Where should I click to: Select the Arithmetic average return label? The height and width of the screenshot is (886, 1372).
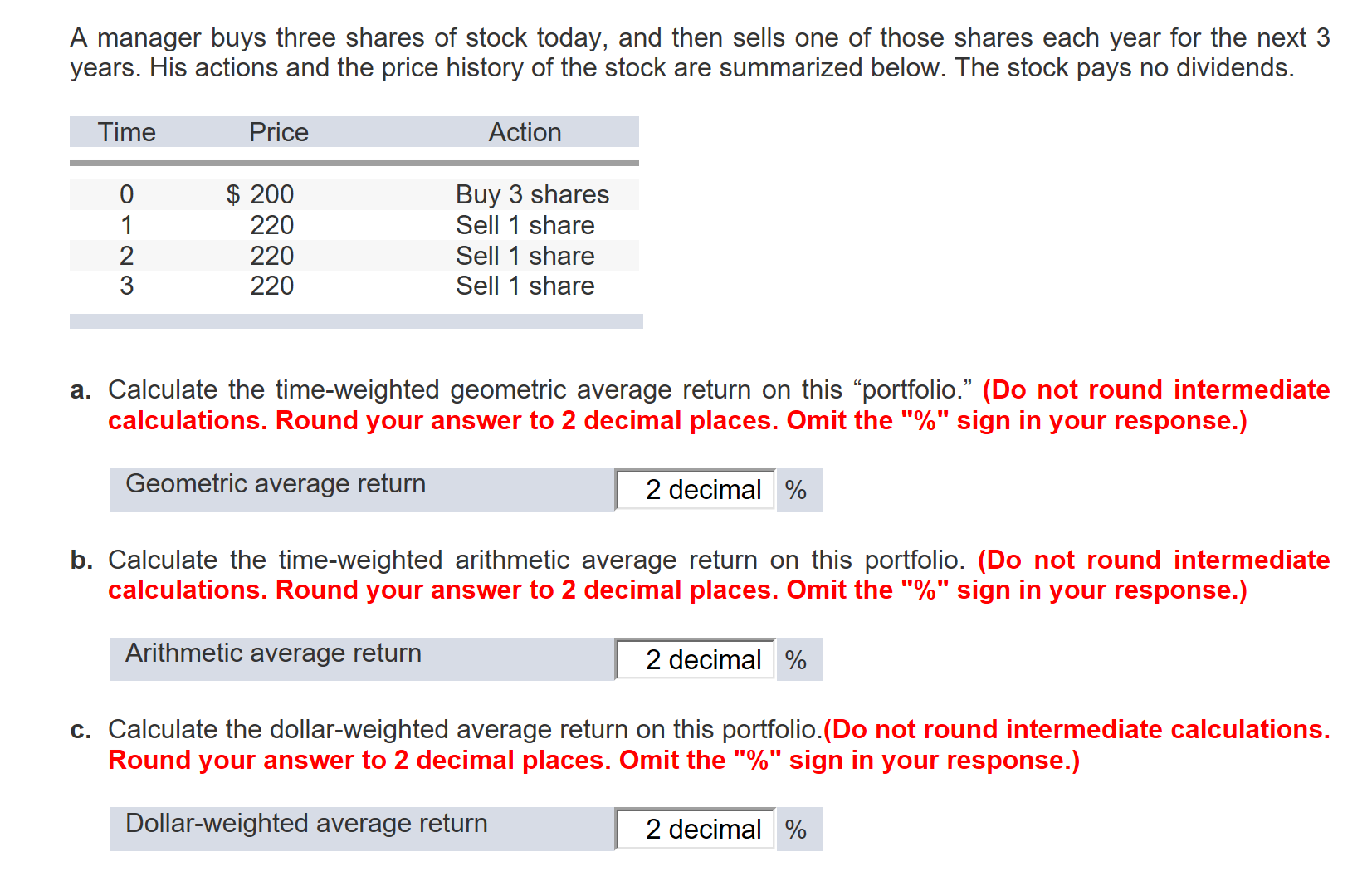(273, 653)
